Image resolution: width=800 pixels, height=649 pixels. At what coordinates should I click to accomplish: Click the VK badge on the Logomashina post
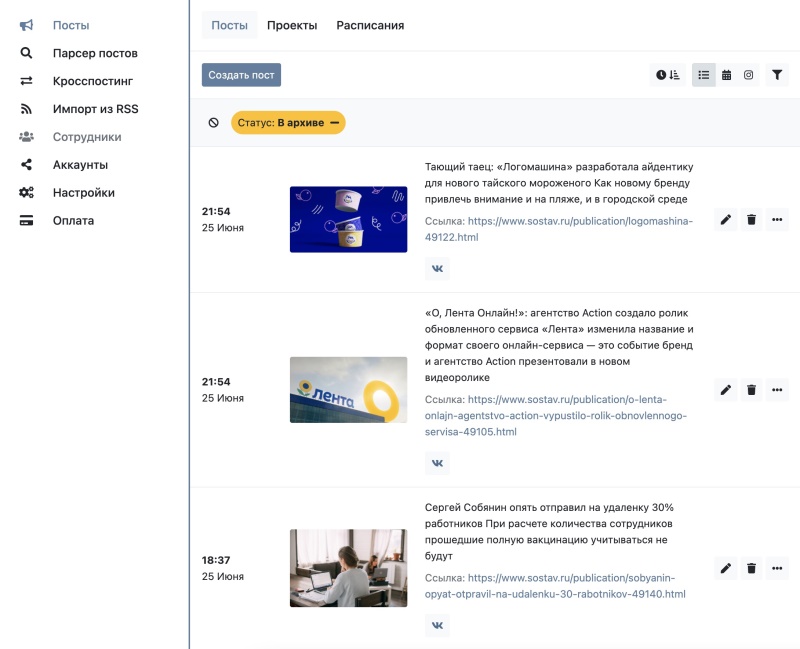point(437,268)
